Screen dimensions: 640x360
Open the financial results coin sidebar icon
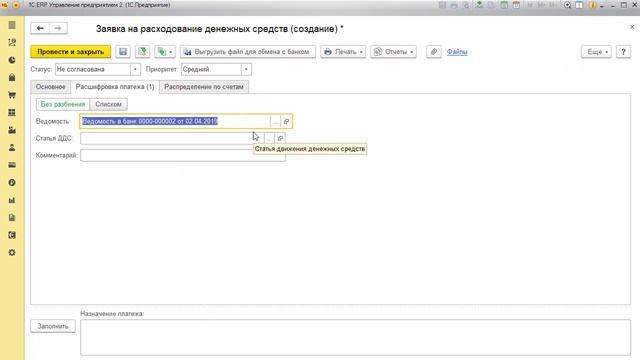pos(12,182)
